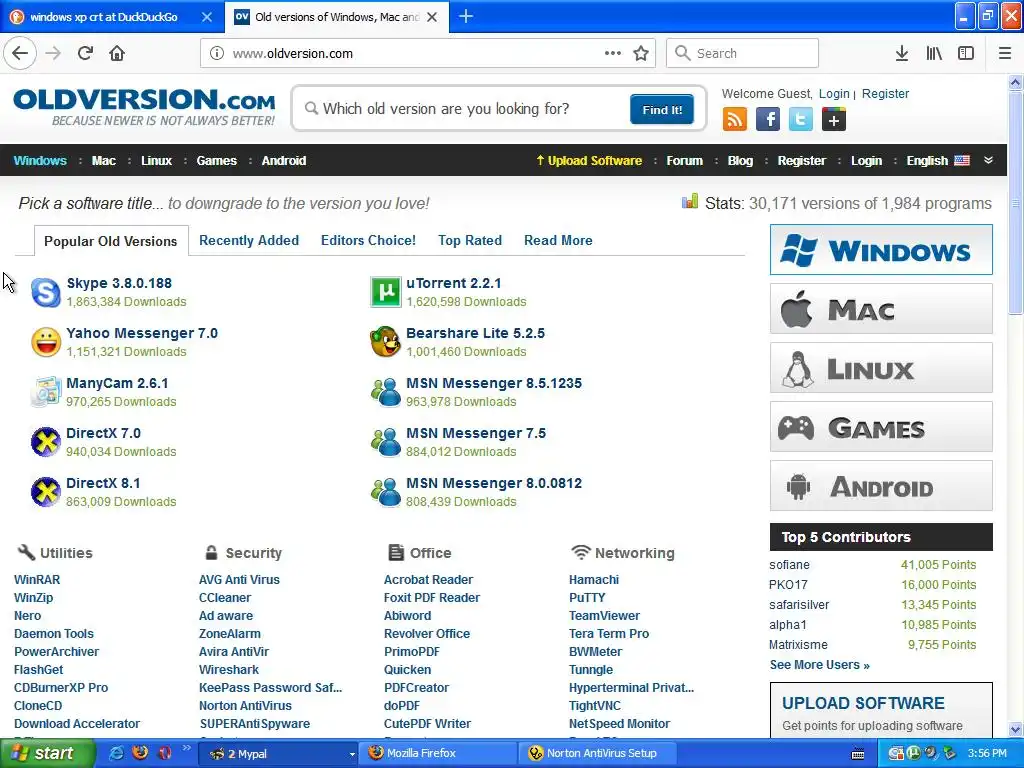Image resolution: width=1024 pixels, height=768 pixels.
Task: Open the downloads arrow icon in toolbar
Action: coord(902,53)
